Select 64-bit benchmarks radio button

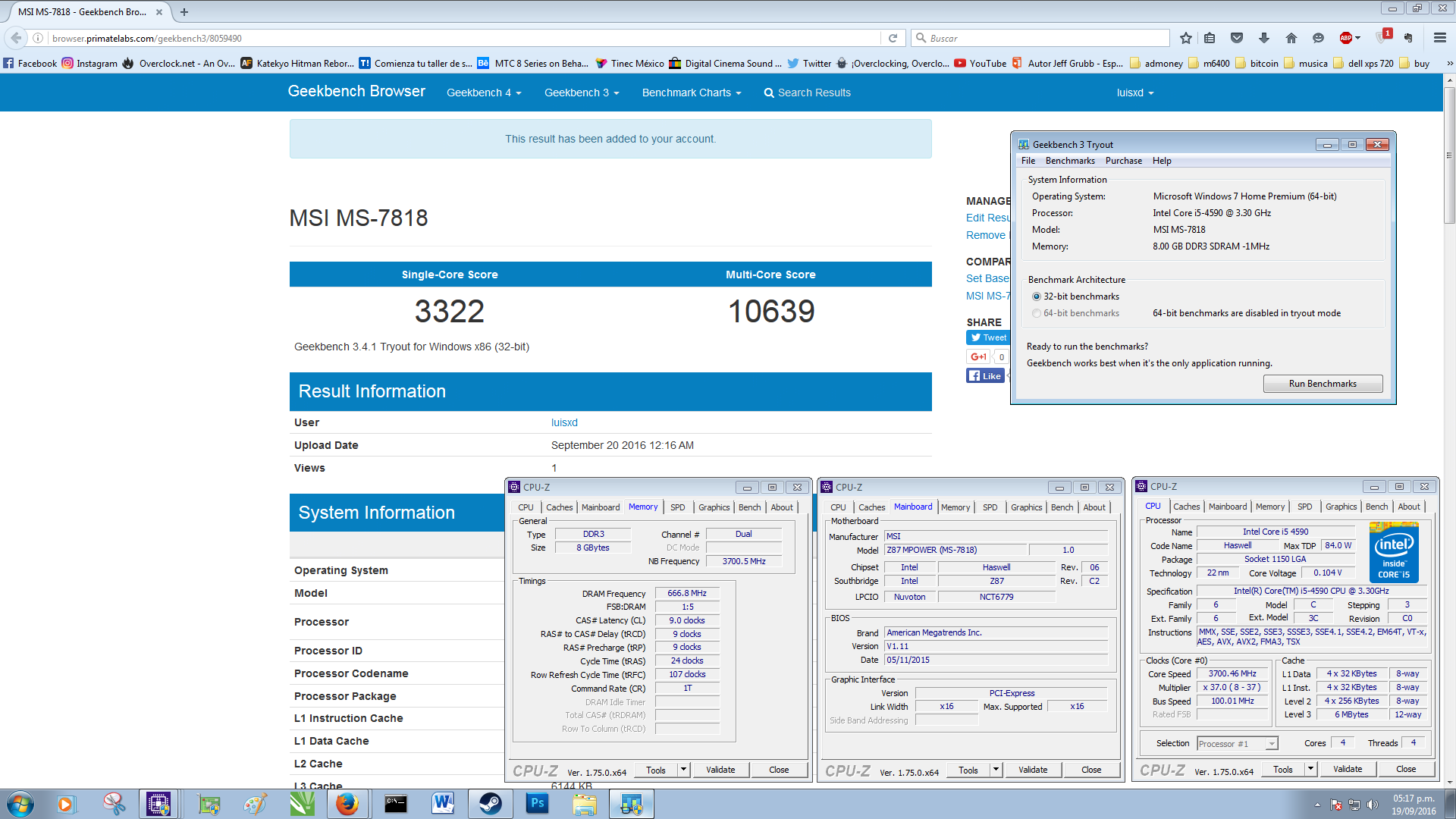click(x=1036, y=313)
